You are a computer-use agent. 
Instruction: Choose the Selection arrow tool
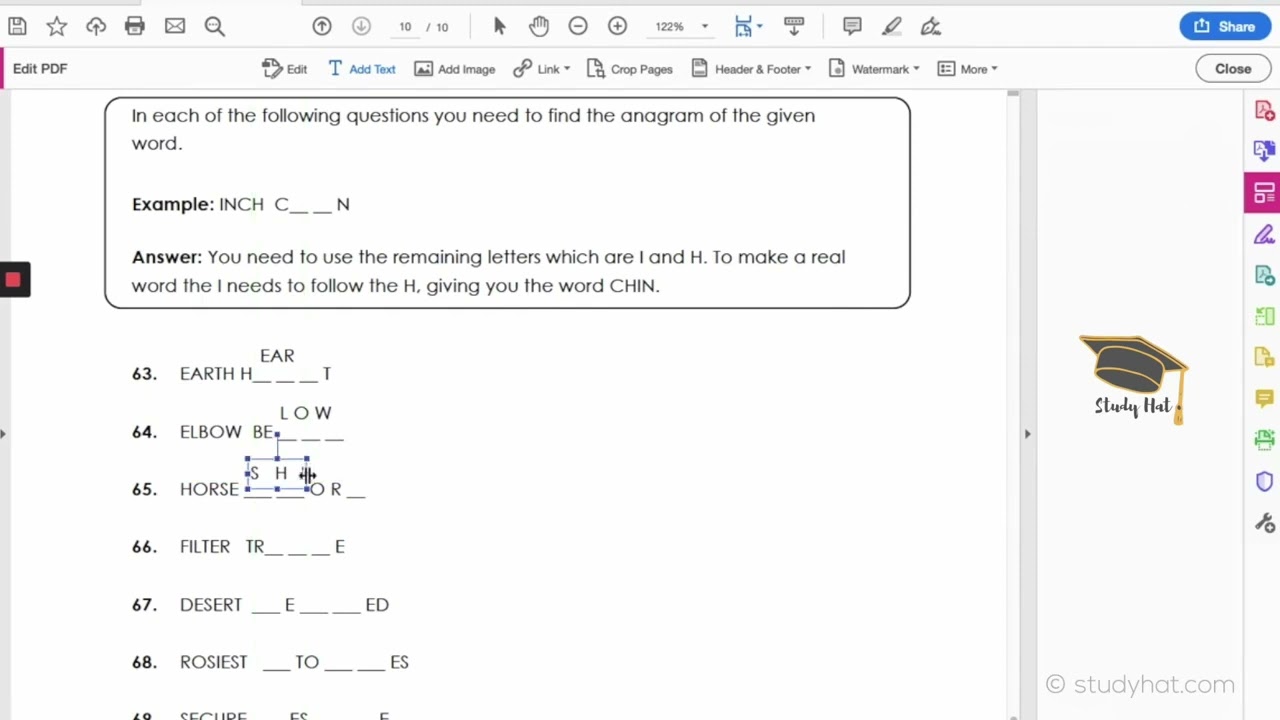500,27
